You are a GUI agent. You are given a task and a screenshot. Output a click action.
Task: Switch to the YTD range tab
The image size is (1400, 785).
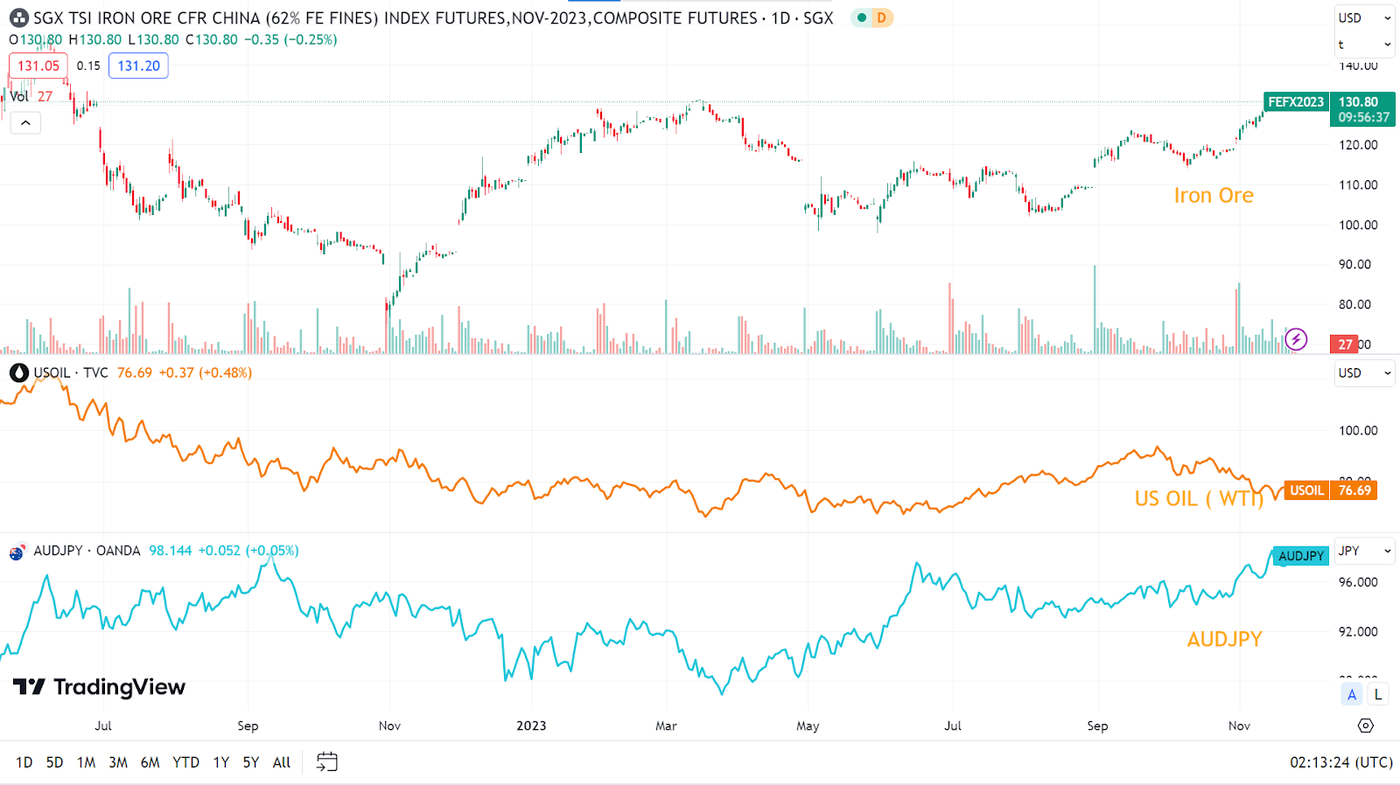tap(184, 761)
